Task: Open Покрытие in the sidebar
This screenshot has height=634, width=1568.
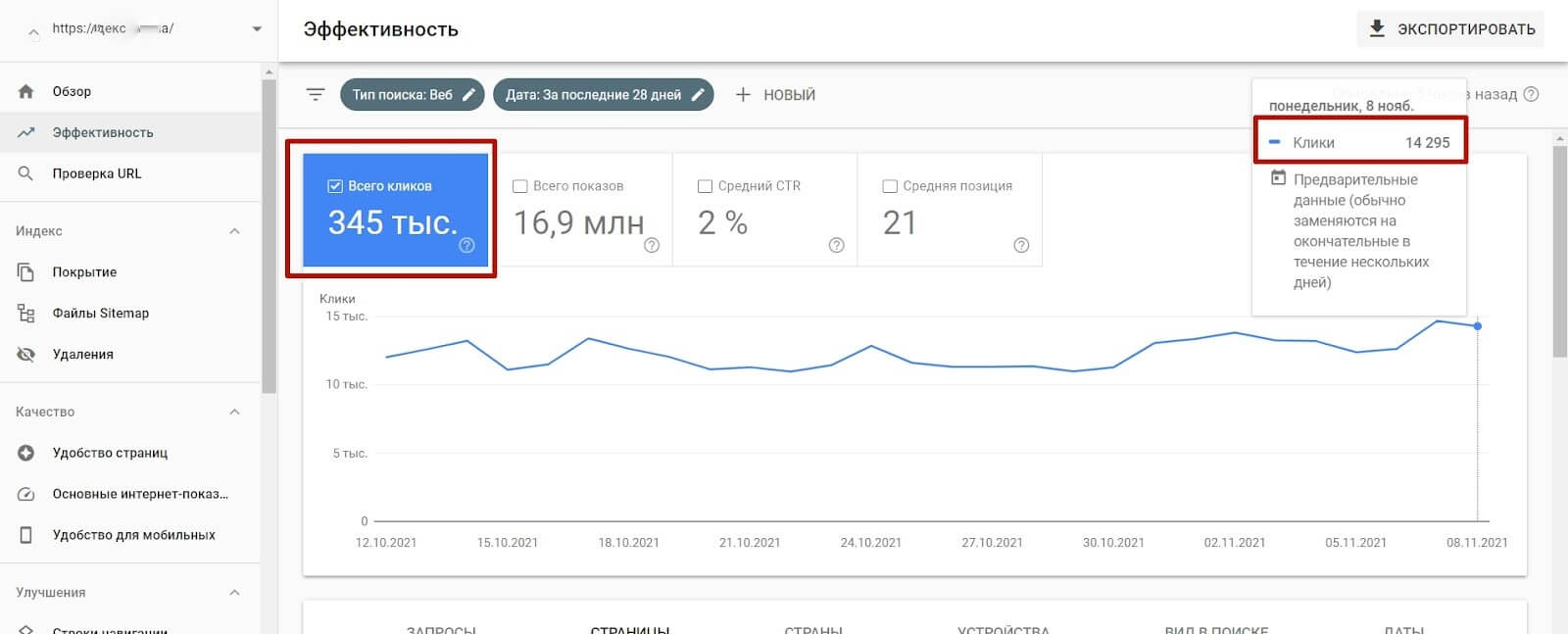Action: coord(130,272)
